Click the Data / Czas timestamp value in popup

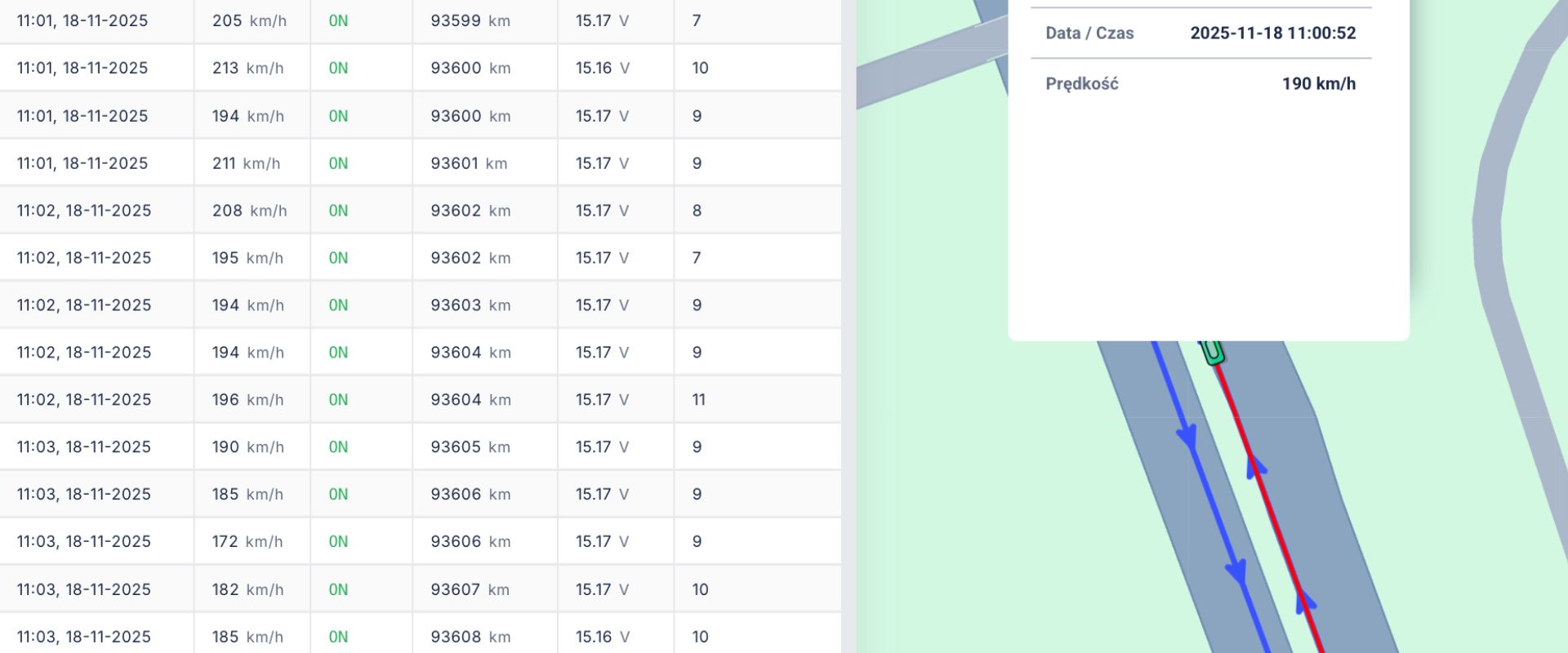coord(1272,33)
